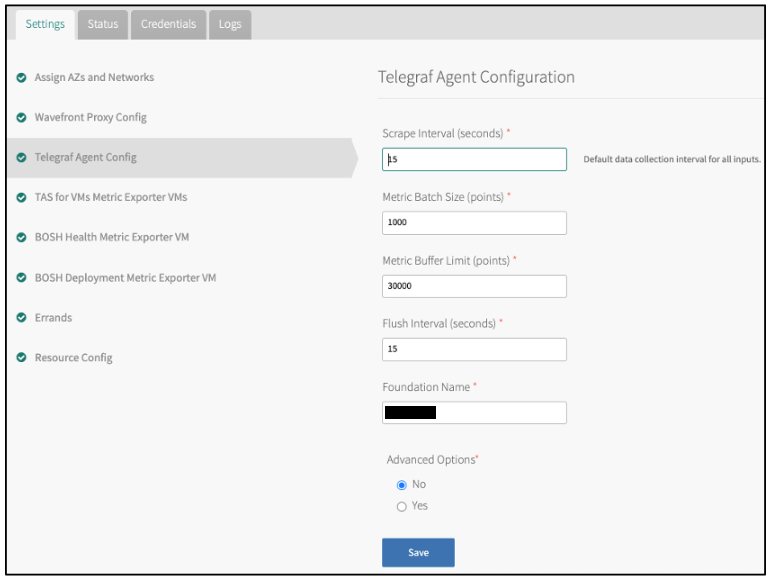Select the No radio button under Advanced Options
The width and height of the screenshot is (768, 578).
[x=402, y=485]
